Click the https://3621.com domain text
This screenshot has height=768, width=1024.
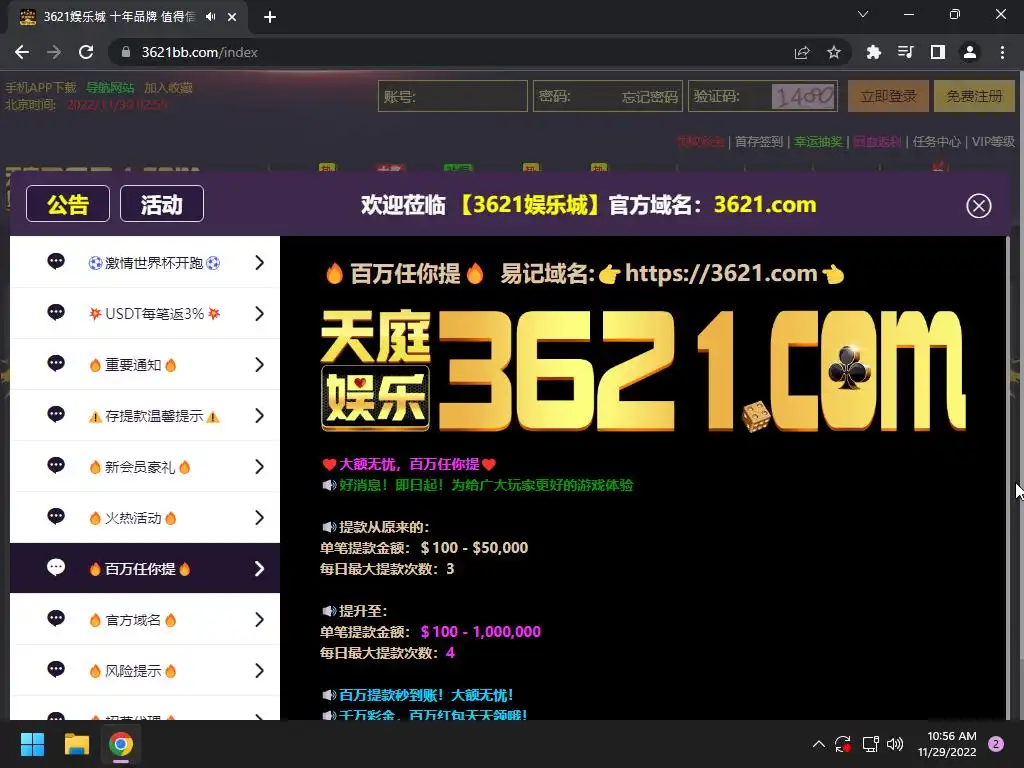721,273
